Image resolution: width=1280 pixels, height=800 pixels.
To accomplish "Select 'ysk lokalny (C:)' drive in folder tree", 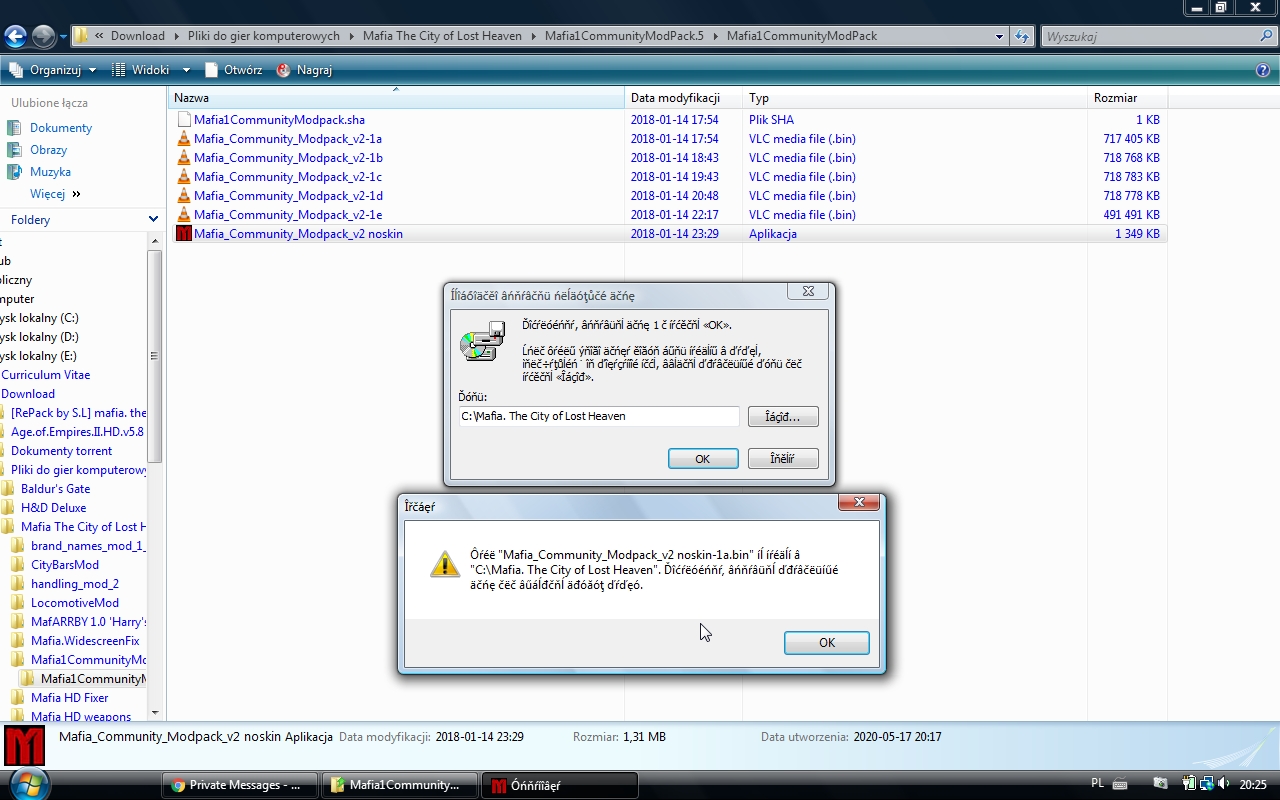I will tap(40, 318).
